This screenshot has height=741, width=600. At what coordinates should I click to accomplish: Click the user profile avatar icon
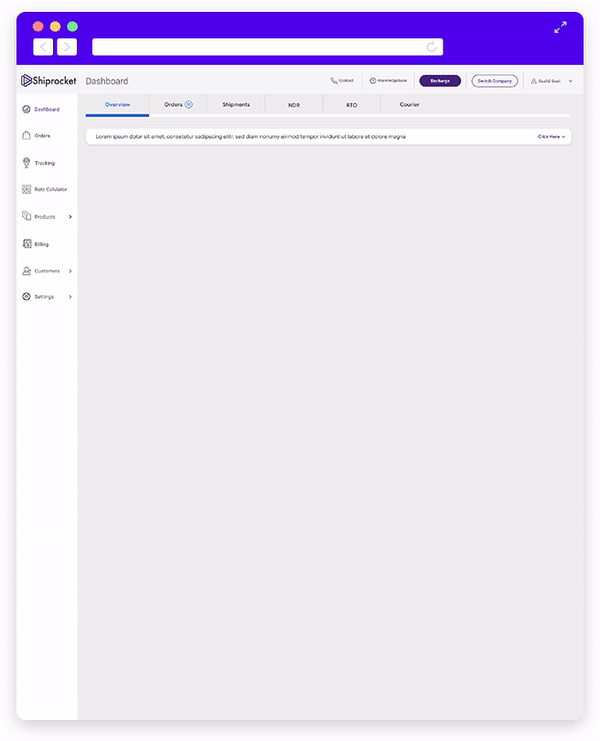click(534, 81)
